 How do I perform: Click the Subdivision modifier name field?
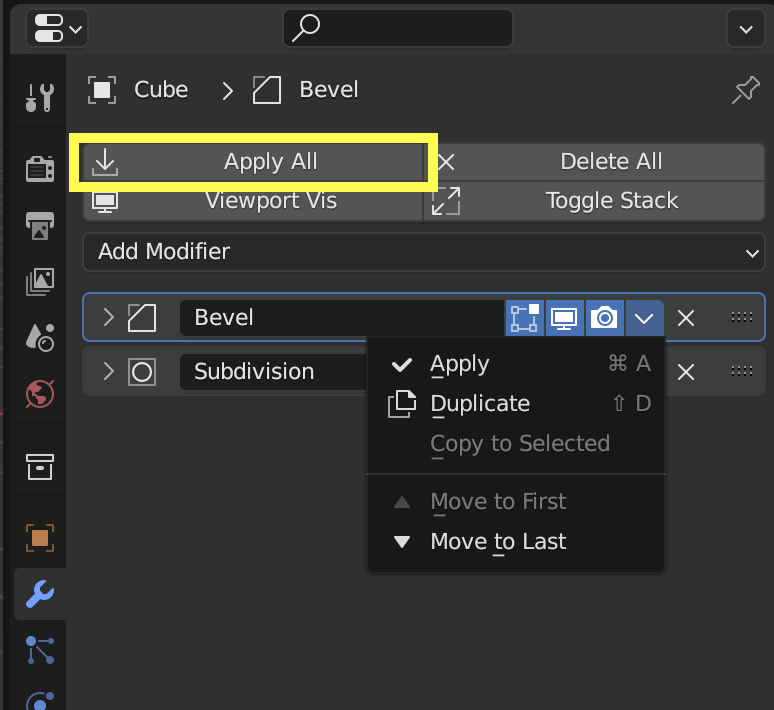click(x=273, y=371)
